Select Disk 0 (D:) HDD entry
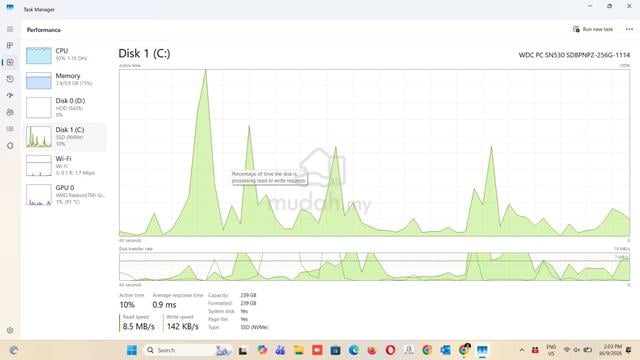The height and width of the screenshot is (360, 640). 65,108
